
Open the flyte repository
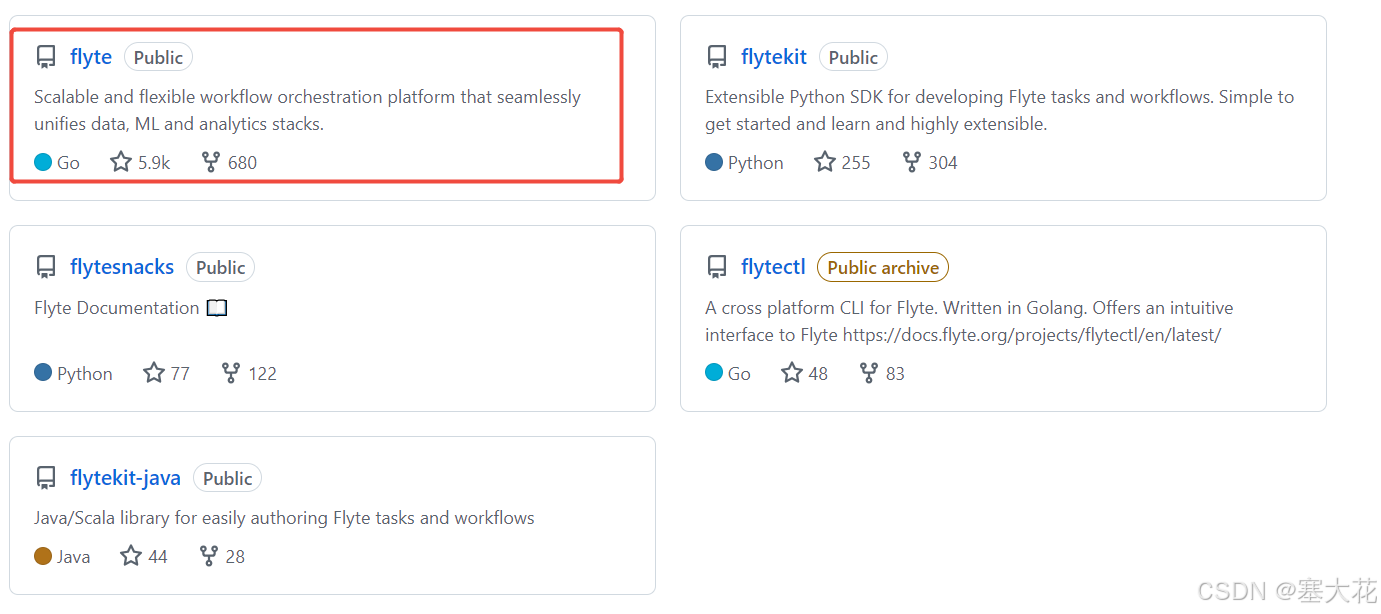coord(91,56)
